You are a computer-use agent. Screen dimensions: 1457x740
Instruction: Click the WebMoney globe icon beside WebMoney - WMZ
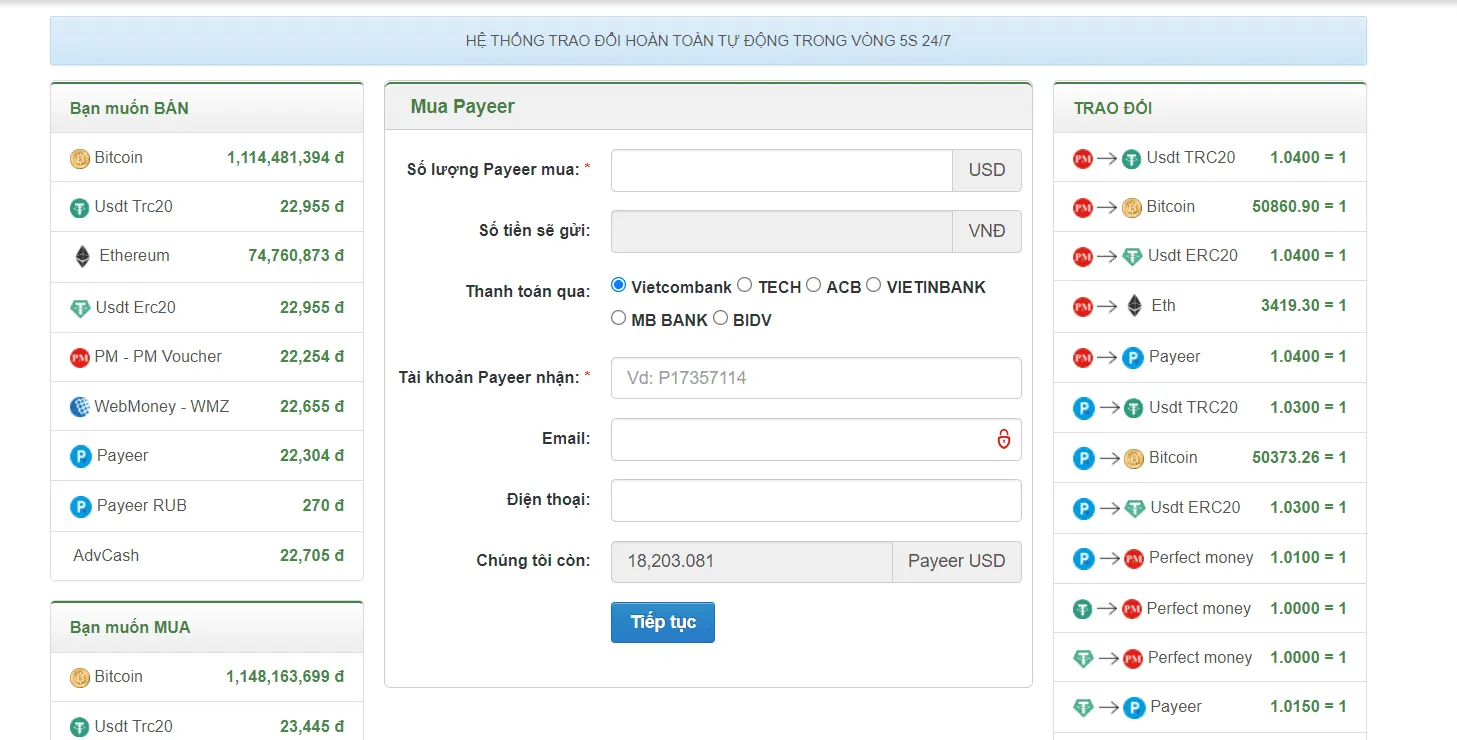pos(80,407)
